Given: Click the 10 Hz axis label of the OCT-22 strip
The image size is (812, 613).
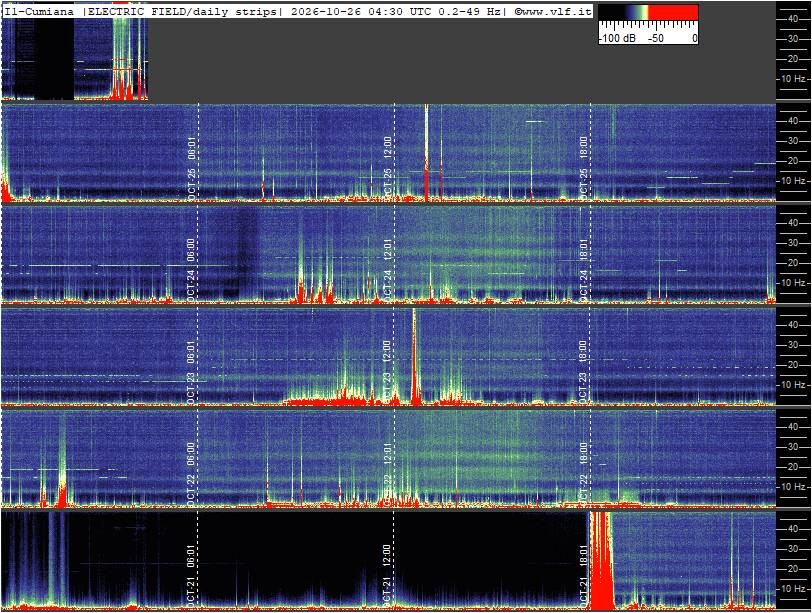Looking at the screenshot, I should pyautogui.click(x=794, y=487).
